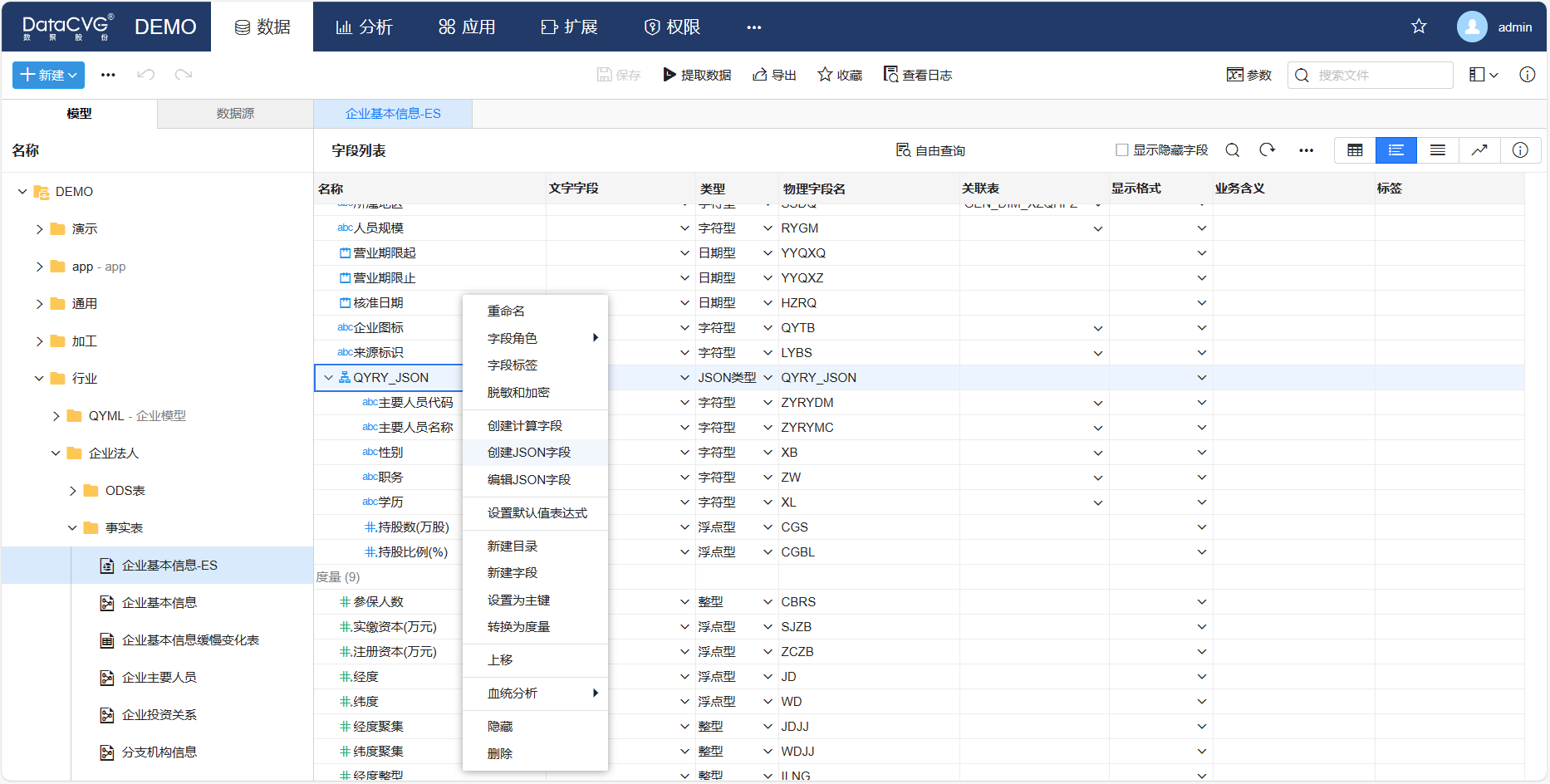Switch to table grid view icon

click(1355, 150)
